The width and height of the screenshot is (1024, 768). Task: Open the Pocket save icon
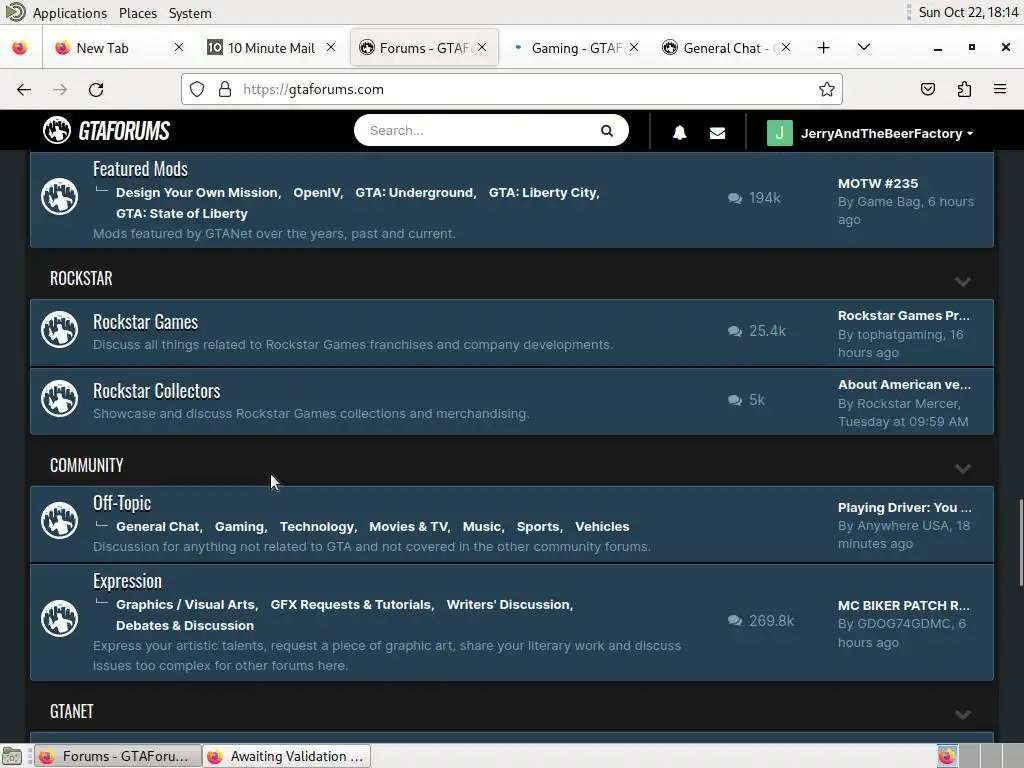928,89
